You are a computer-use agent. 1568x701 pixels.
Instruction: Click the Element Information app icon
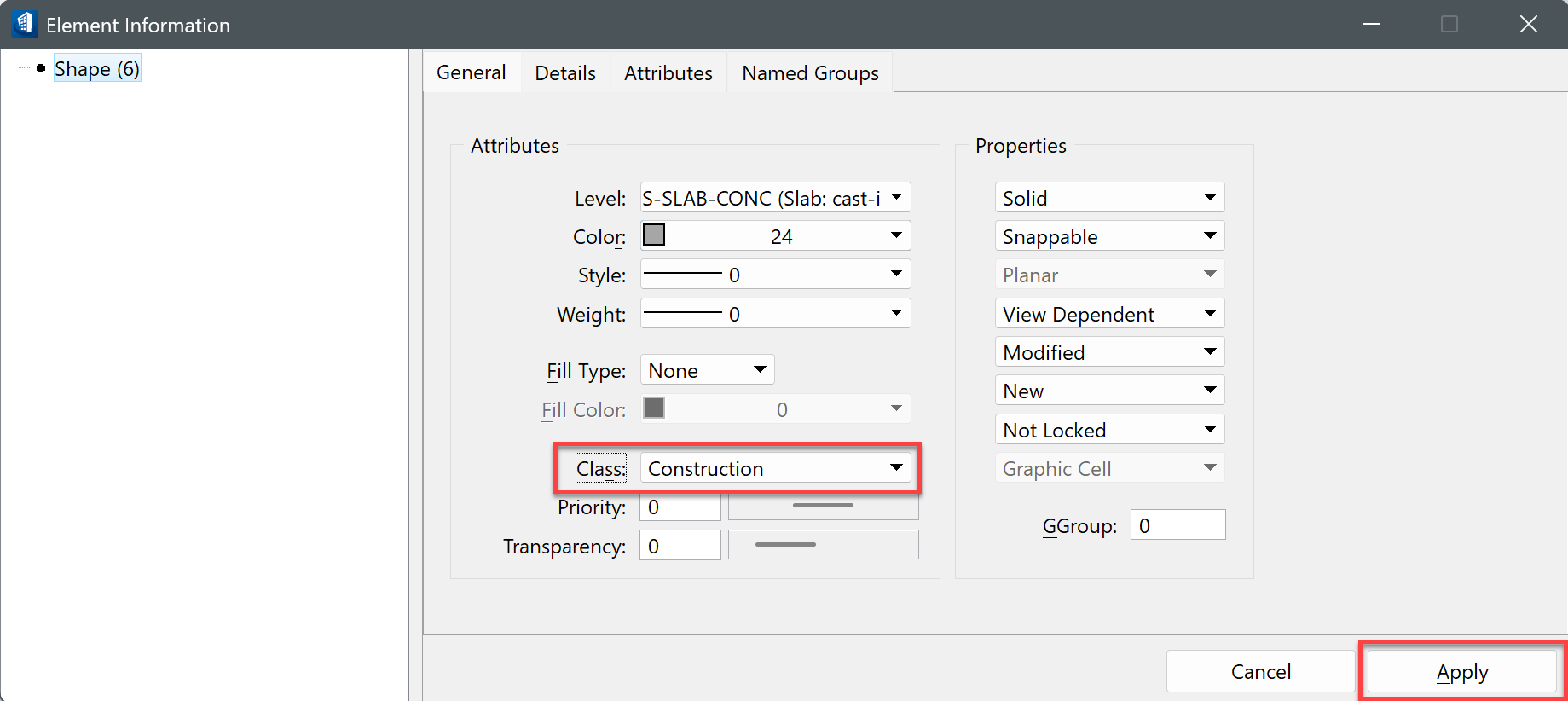pyautogui.click(x=25, y=24)
